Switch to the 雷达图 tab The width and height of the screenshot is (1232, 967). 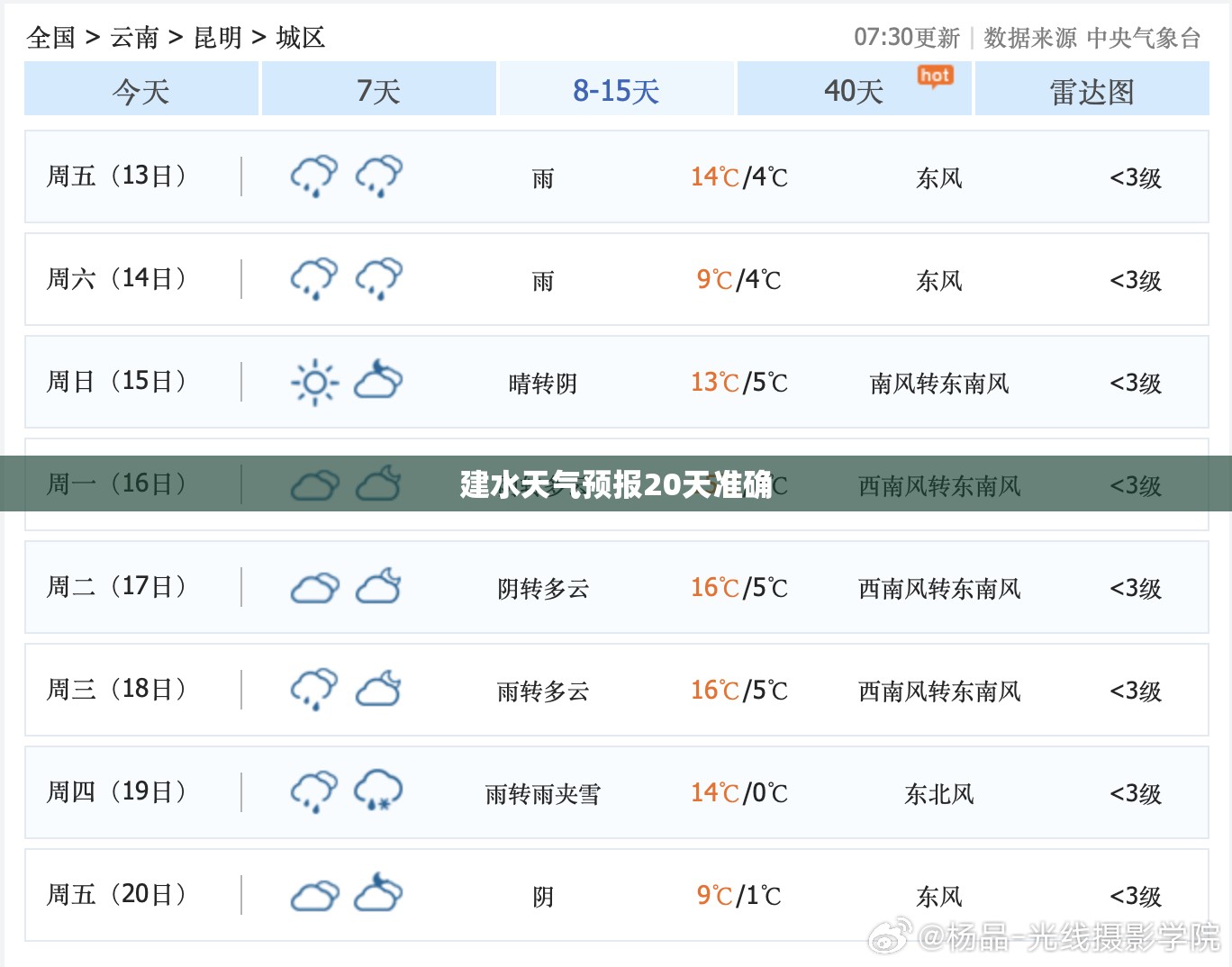pos(1092,89)
